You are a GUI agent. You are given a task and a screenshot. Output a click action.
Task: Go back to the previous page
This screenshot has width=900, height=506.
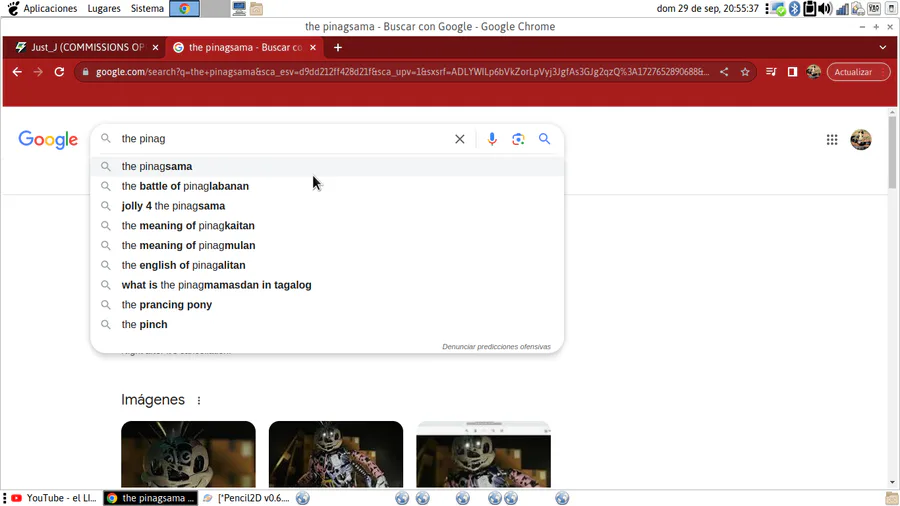pyautogui.click(x=17, y=72)
